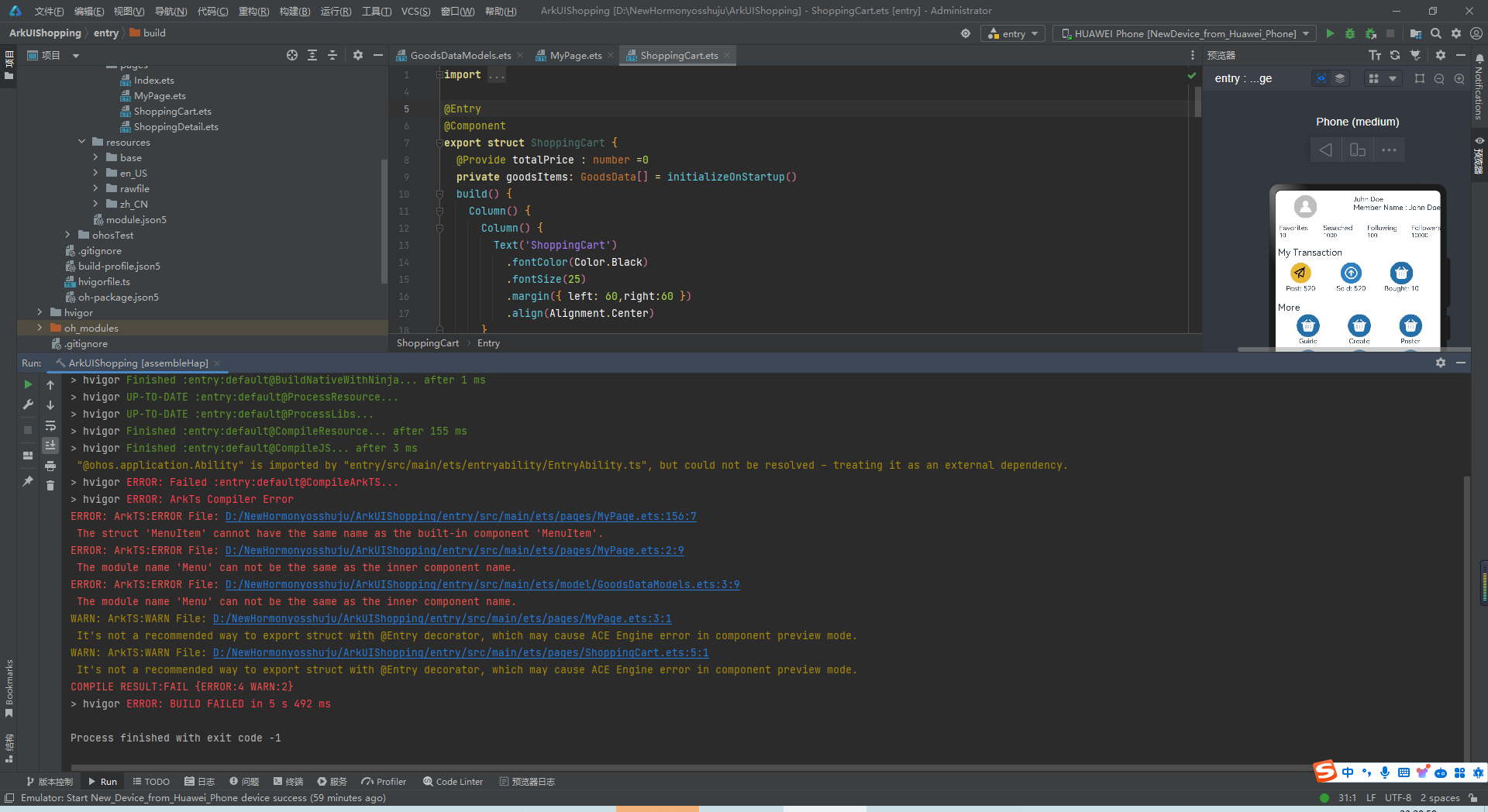Viewport: 1488px width, 812px height.
Task: Open project structure folder icon in toolbar
Action: [1416, 33]
